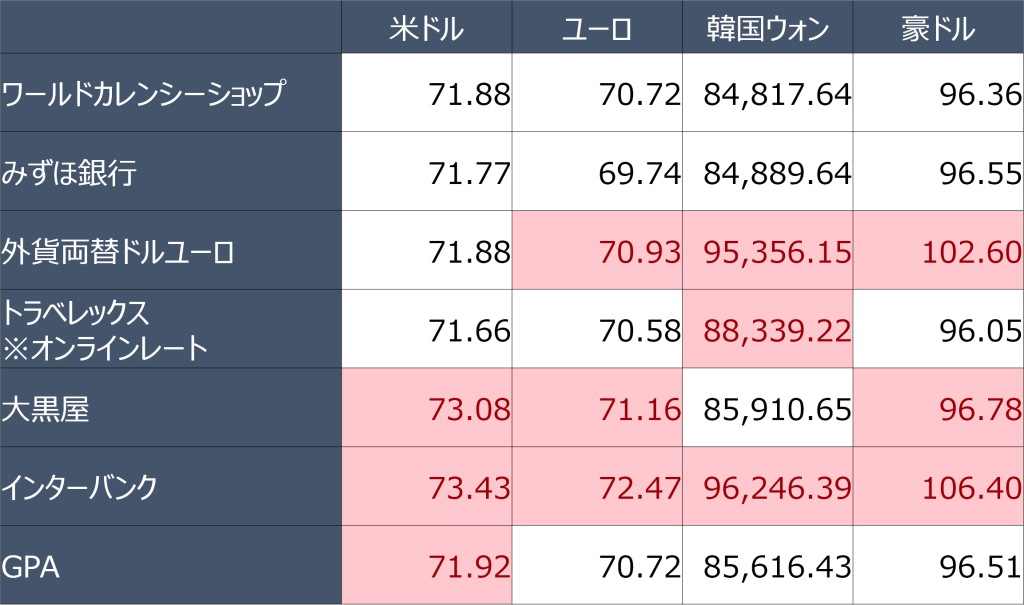Screen dimensions: 1024x605
Task: Select the 95,356.15 won cell
Action: pyautogui.click(x=767, y=250)
